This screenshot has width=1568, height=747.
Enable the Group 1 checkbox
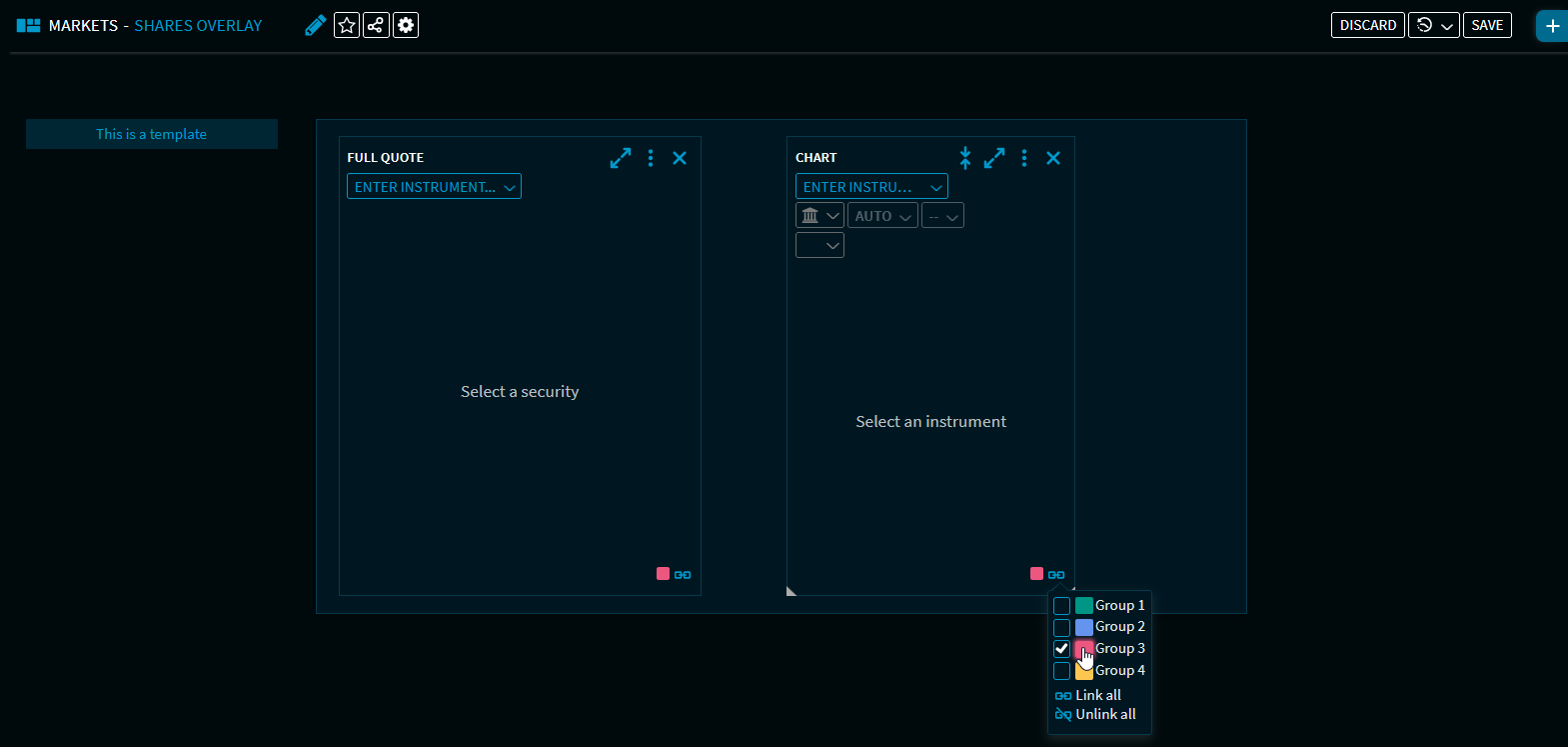tap(1062, 606)
